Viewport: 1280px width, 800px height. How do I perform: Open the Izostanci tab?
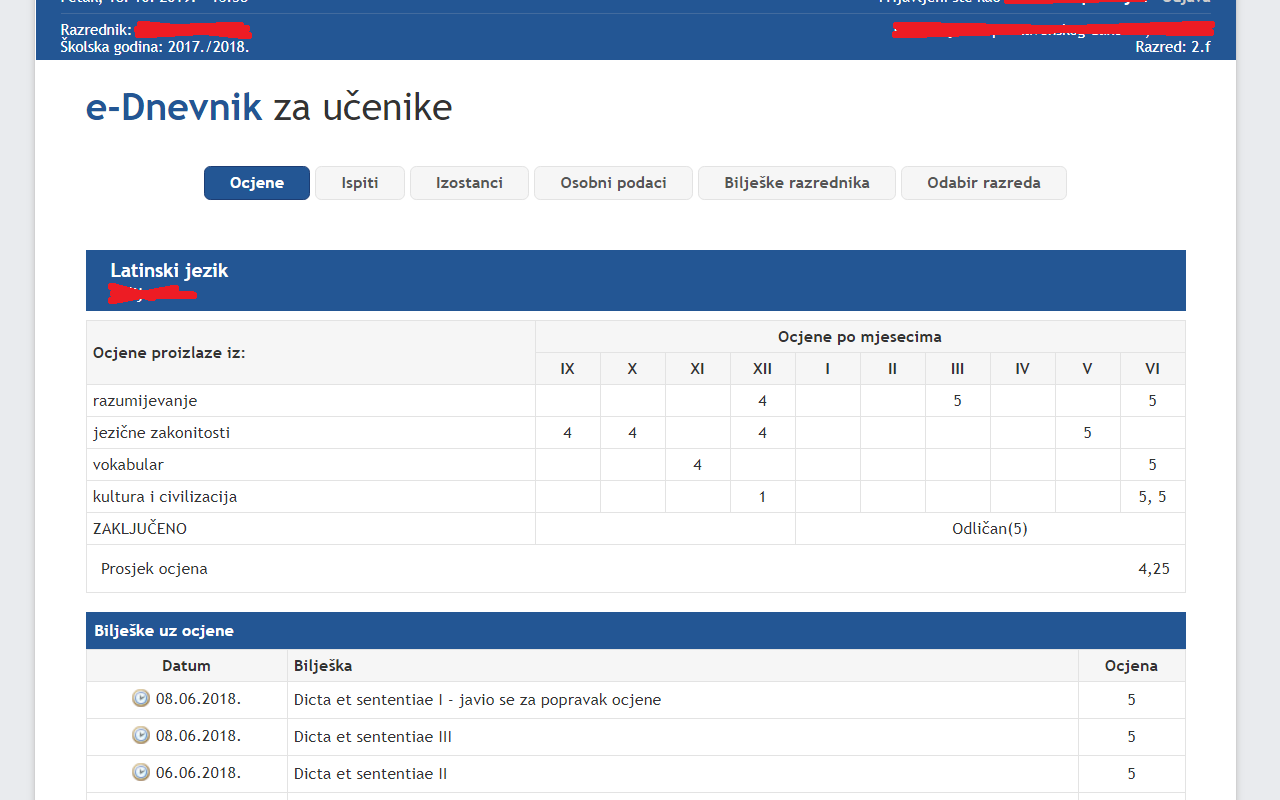468,183
